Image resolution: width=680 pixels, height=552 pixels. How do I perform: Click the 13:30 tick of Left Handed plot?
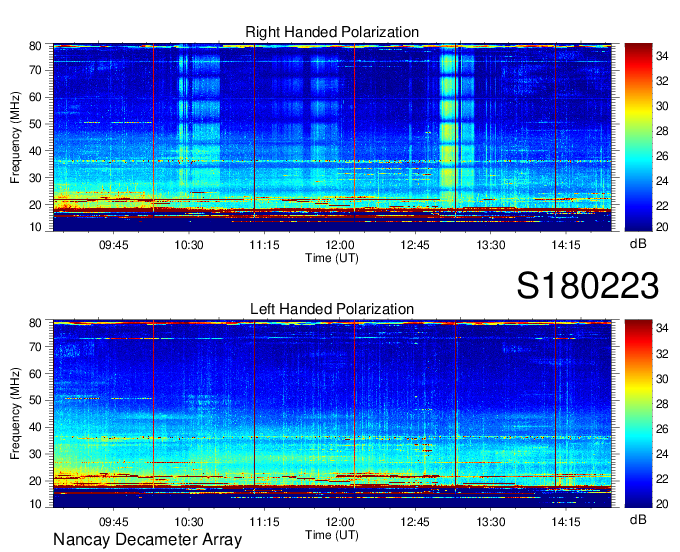(490, 522)
